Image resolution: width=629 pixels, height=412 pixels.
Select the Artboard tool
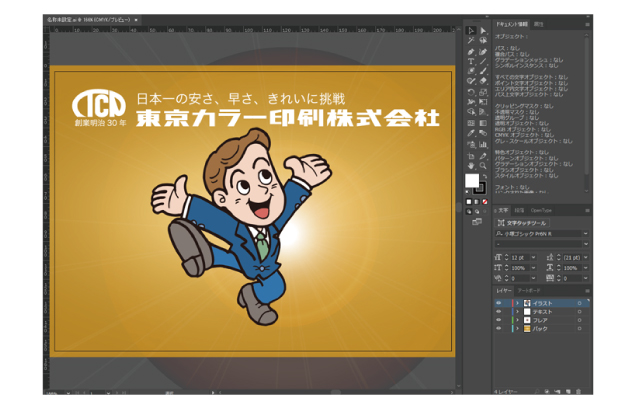471,156
